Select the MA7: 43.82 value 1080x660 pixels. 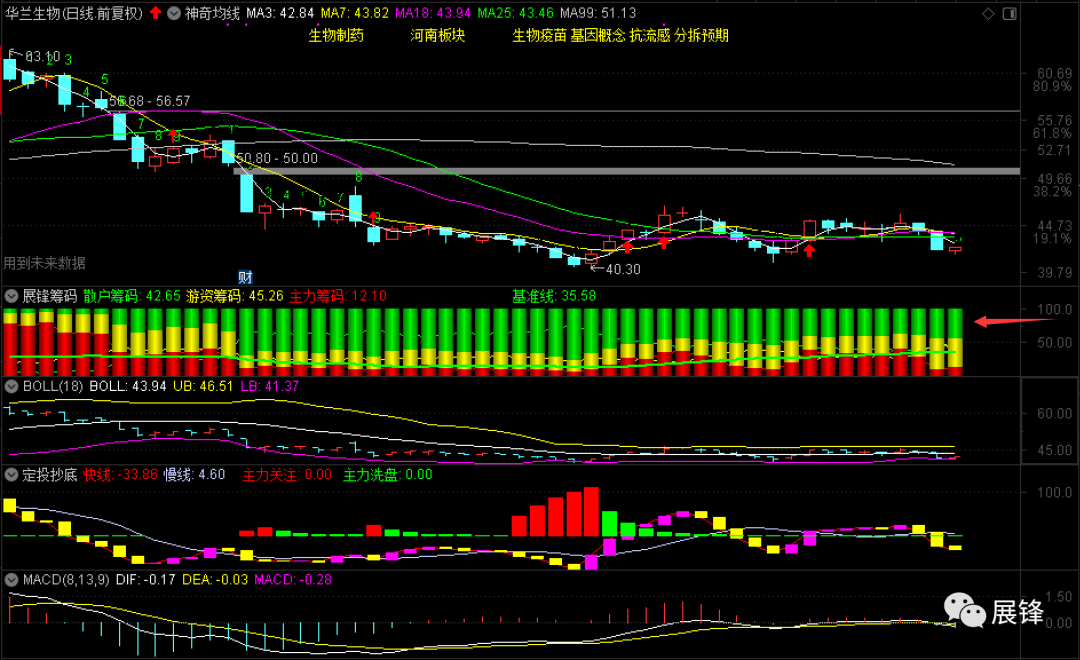coord(355,13)
